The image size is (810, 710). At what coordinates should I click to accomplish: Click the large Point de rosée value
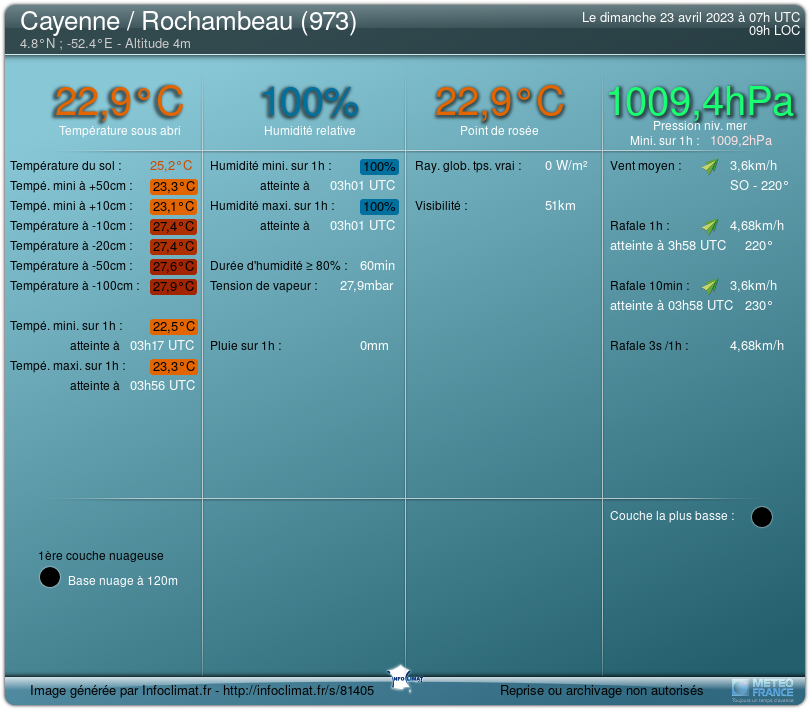coord(499,101)
